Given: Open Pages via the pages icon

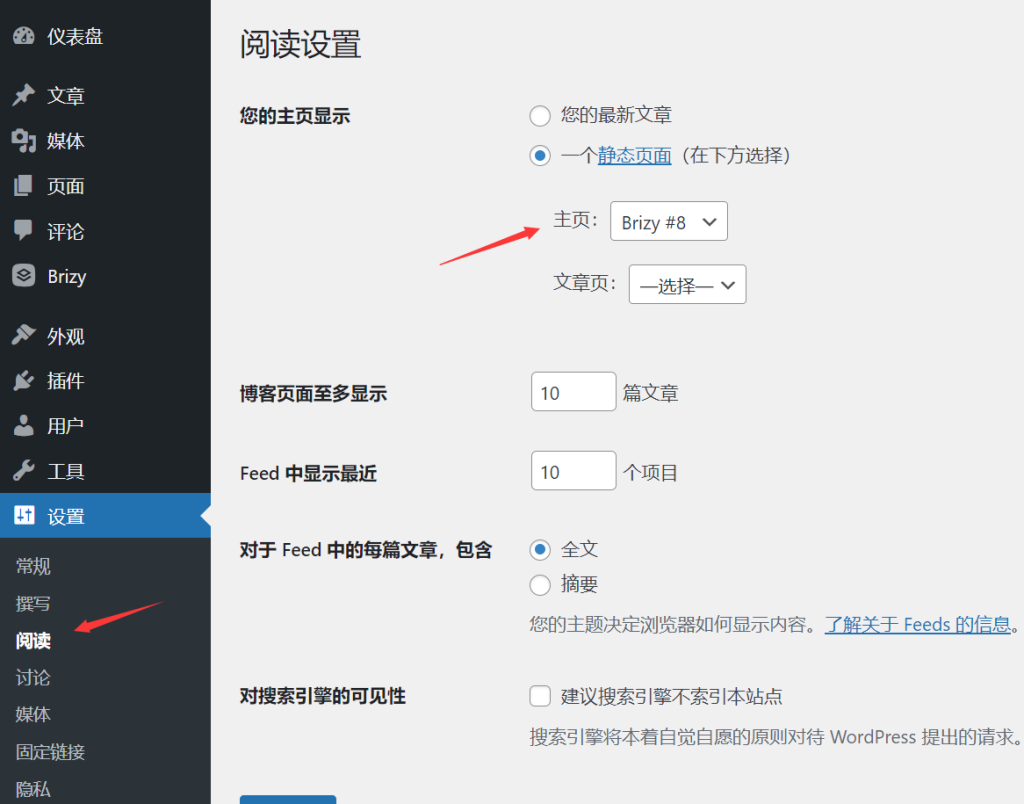Looking at the screenshot, I should (x=24, y=186).
